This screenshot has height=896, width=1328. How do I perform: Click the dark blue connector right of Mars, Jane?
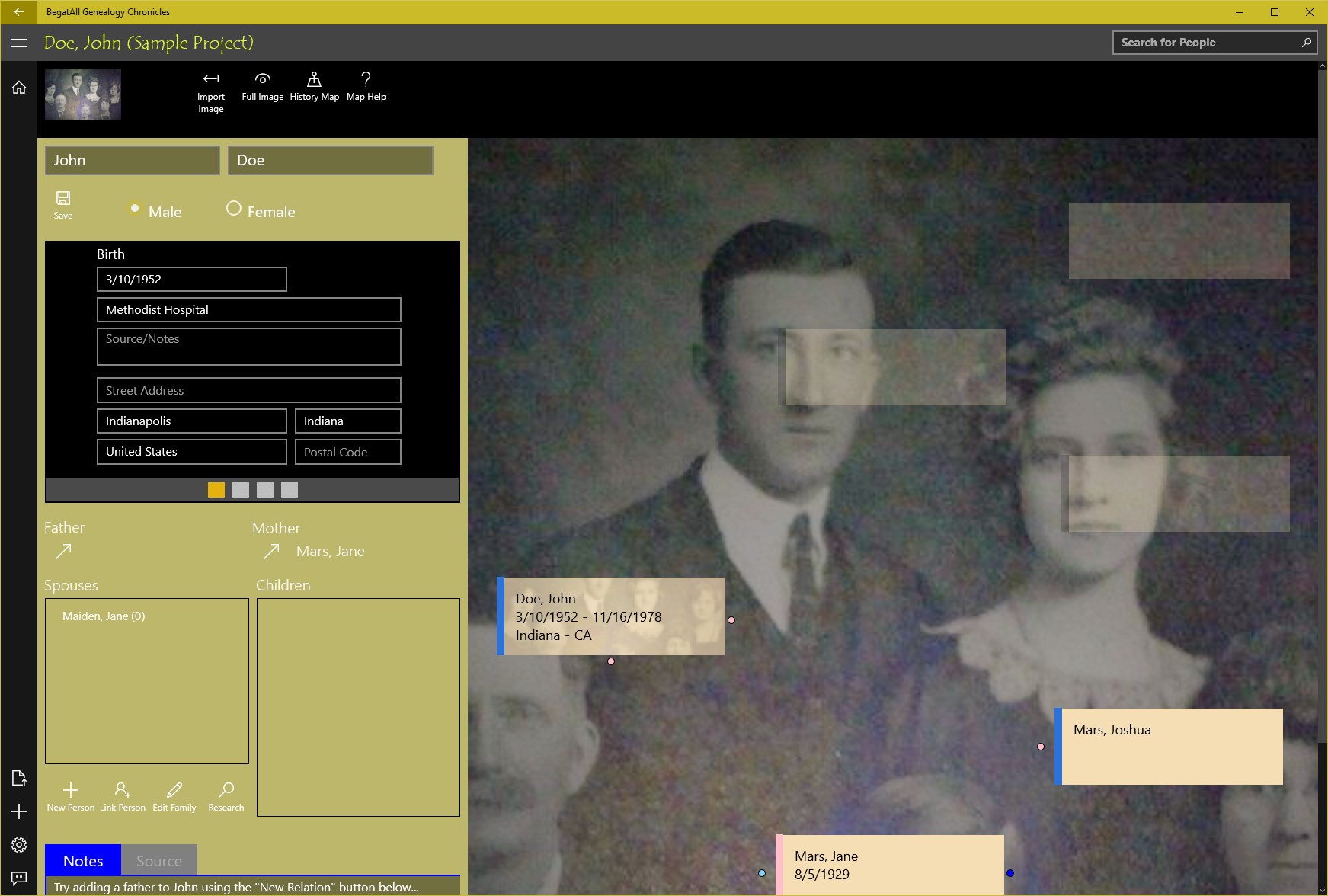[1010, 873]
